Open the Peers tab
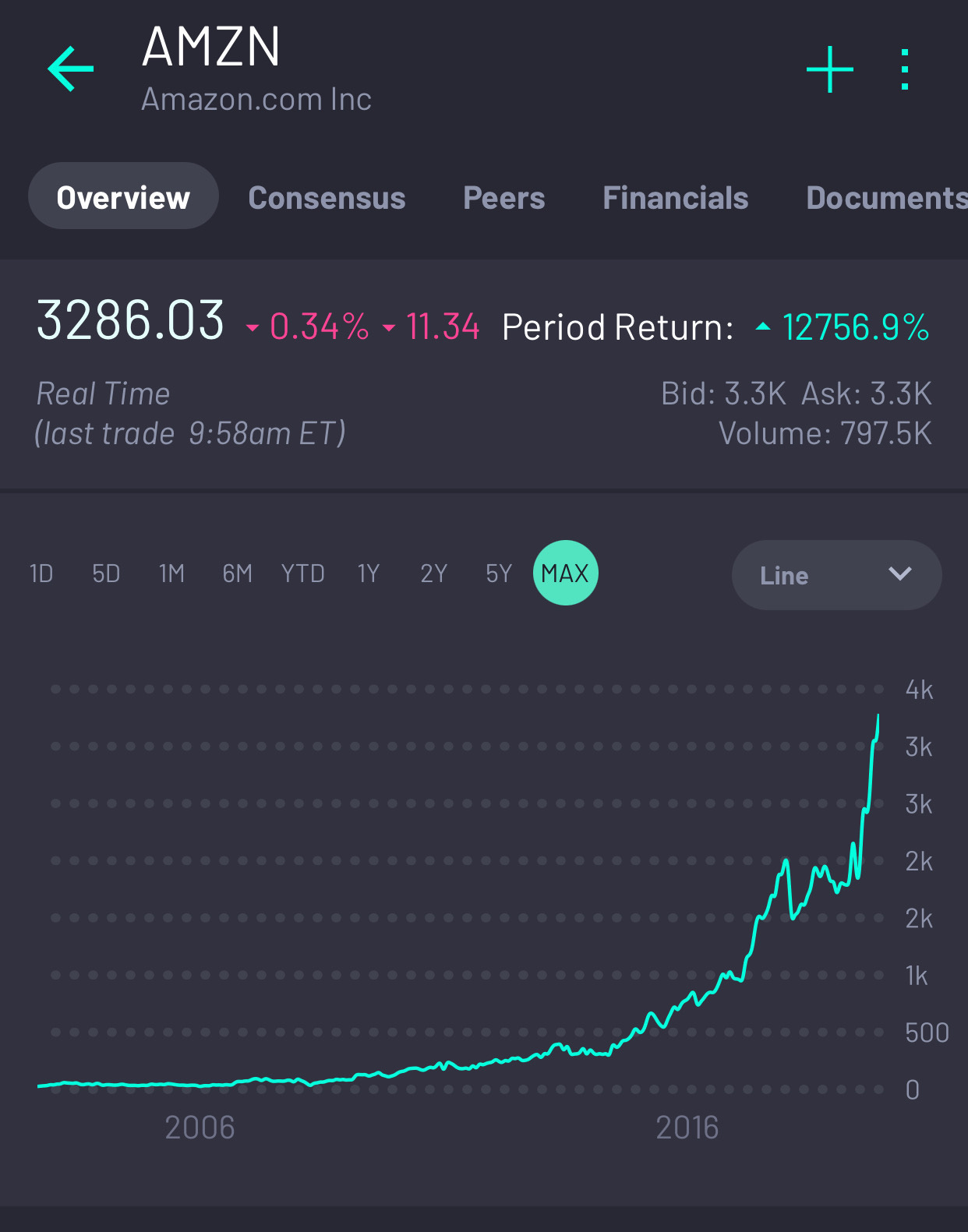The height and width of the screenshot is (1232, 968). (503, 198)
